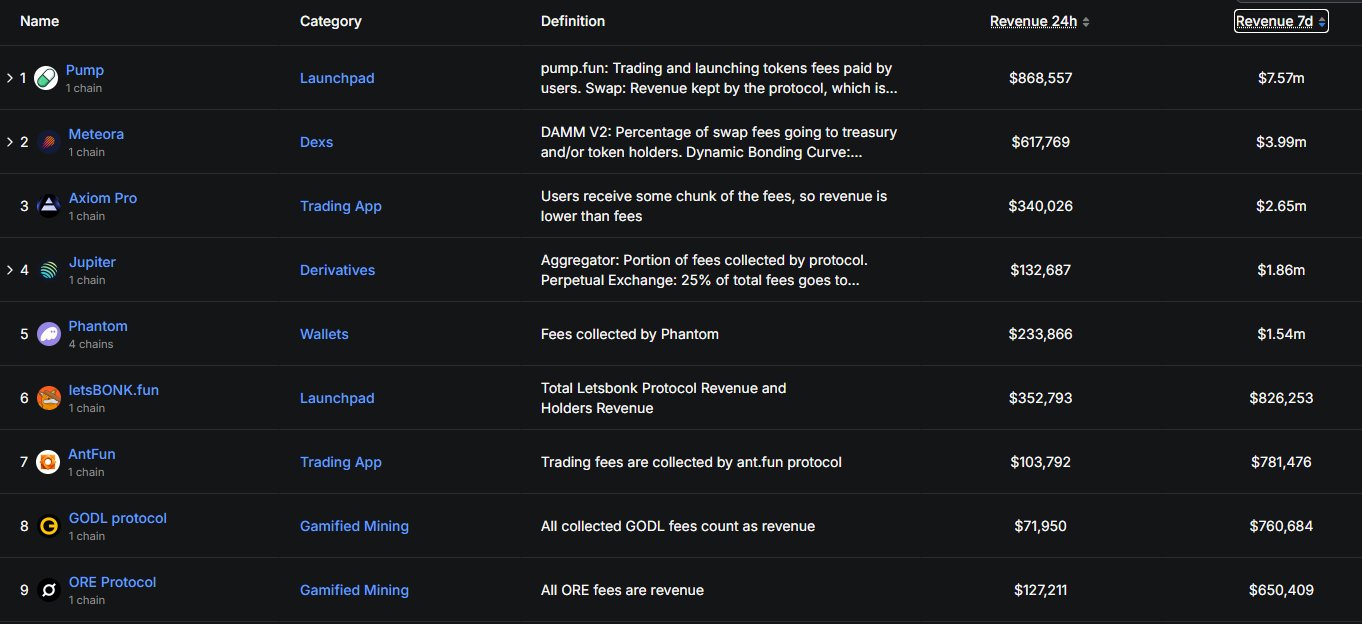Open Gamified Mining category for ORE Protocol
Screen dimensions: 1362x624
(x=354, y=590)
